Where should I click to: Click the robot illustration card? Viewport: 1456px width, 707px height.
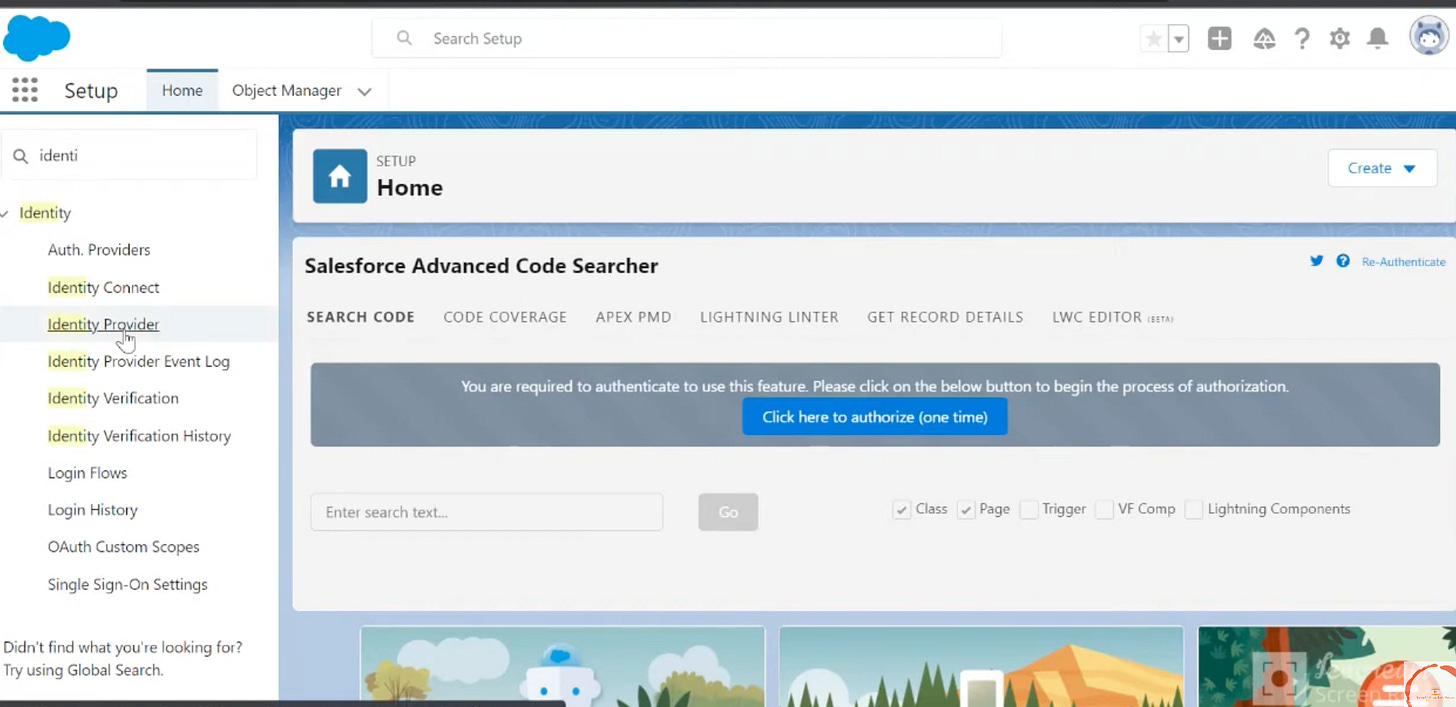tap(562, 666)
